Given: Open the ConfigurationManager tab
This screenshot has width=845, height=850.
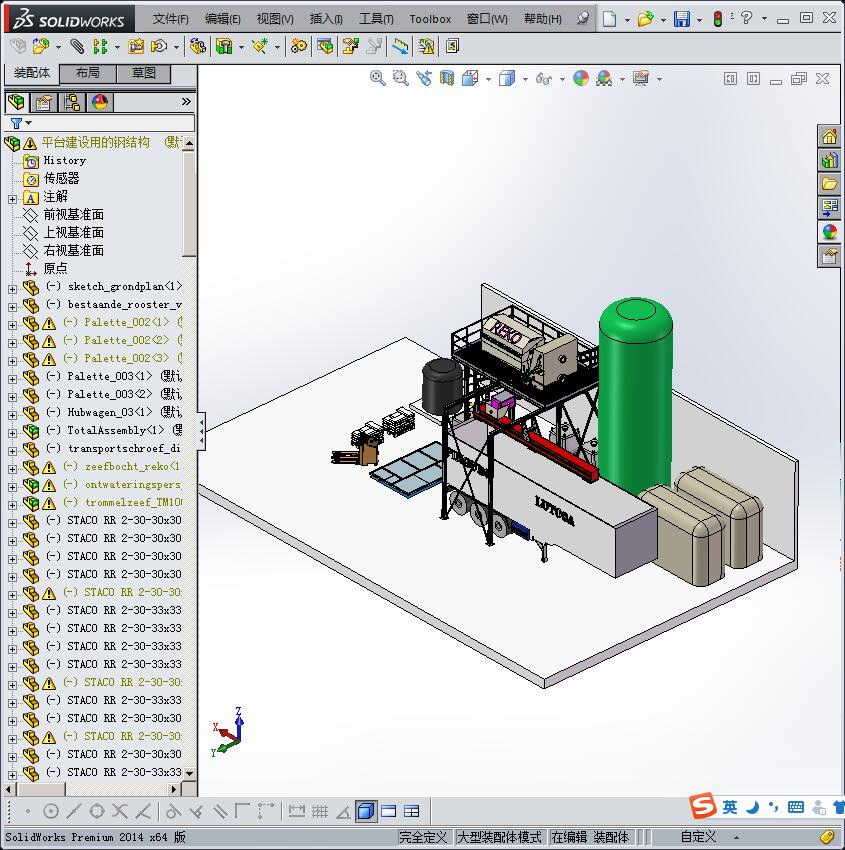Looking at the screenshot, I should point(72,102).
